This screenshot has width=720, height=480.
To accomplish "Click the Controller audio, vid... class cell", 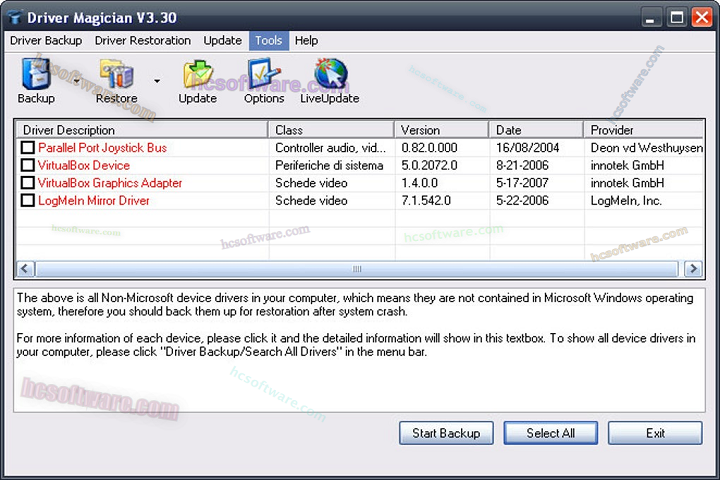I will [331, 147].
